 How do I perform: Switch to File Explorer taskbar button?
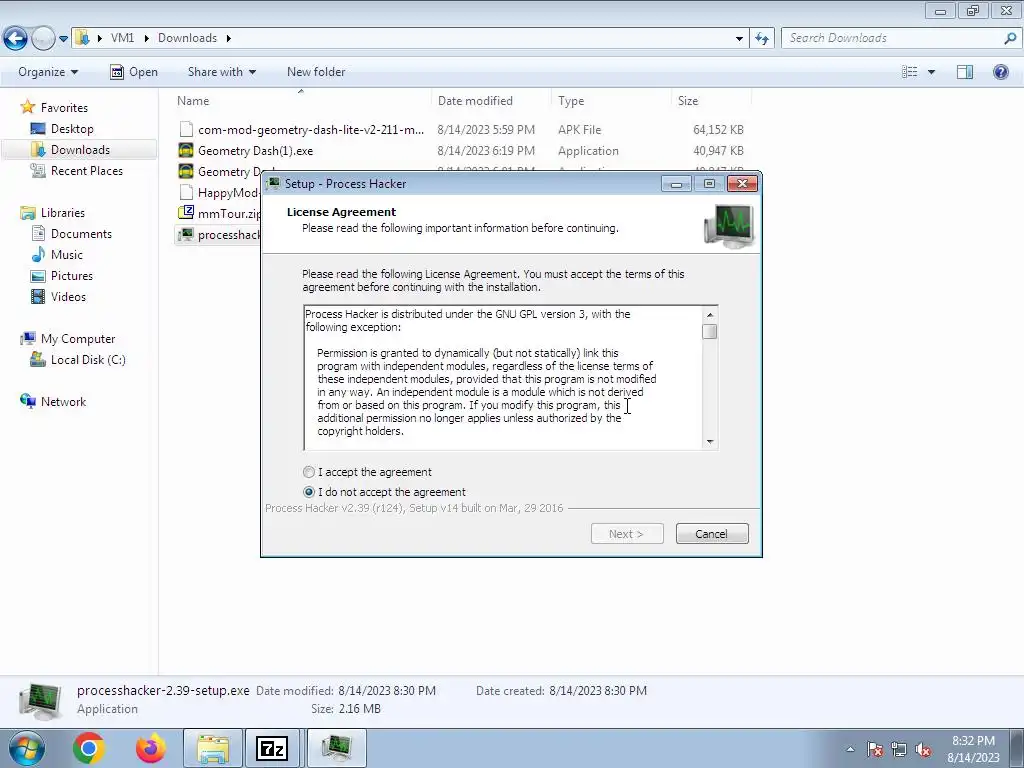click(x=213, y=748)
